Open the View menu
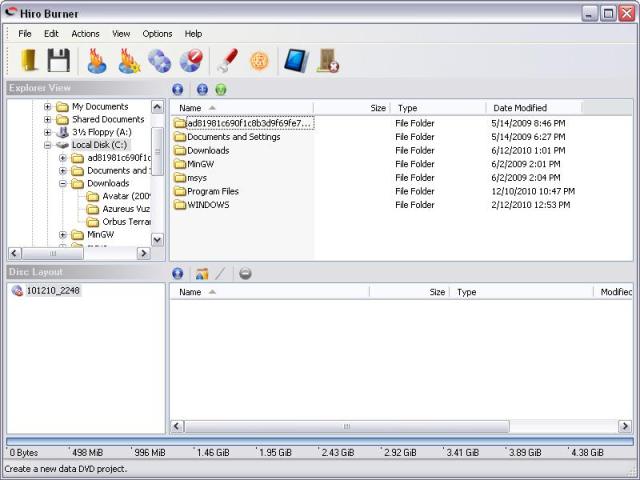This screenshot has width=640, height=480. [121, 34]
